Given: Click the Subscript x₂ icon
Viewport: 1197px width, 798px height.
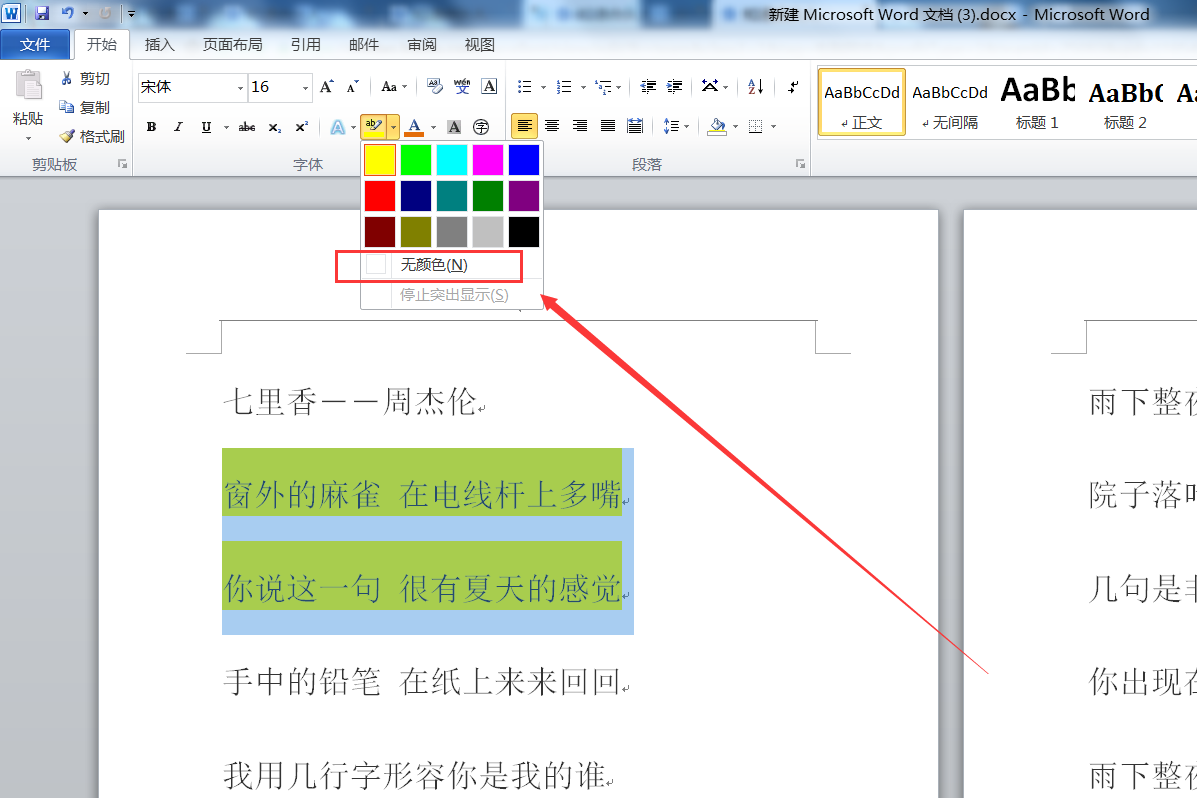Looking at the screenshot, I should pos(274,127).
